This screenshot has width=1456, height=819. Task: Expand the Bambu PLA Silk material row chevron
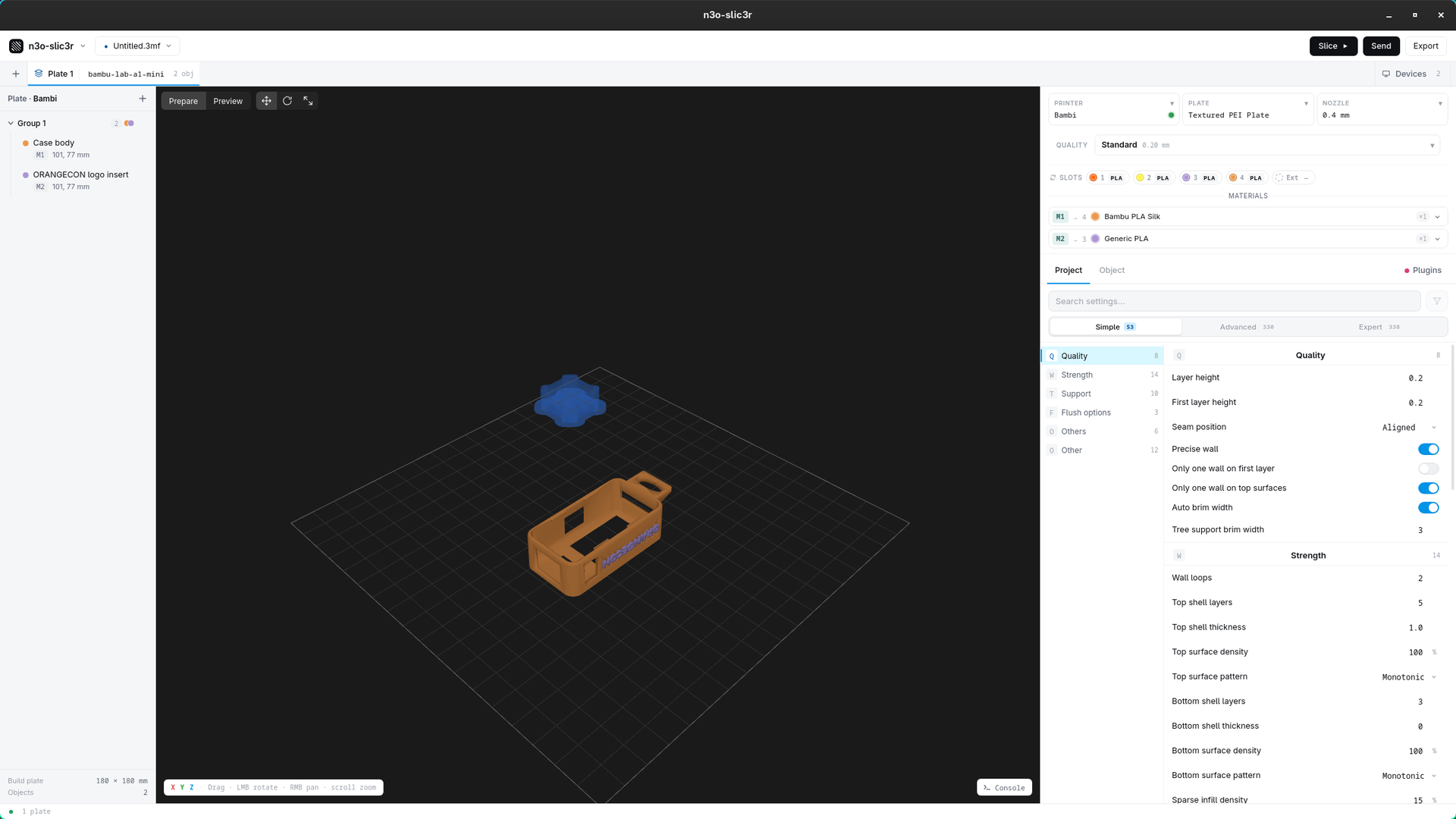click(x=1438, y=217)
